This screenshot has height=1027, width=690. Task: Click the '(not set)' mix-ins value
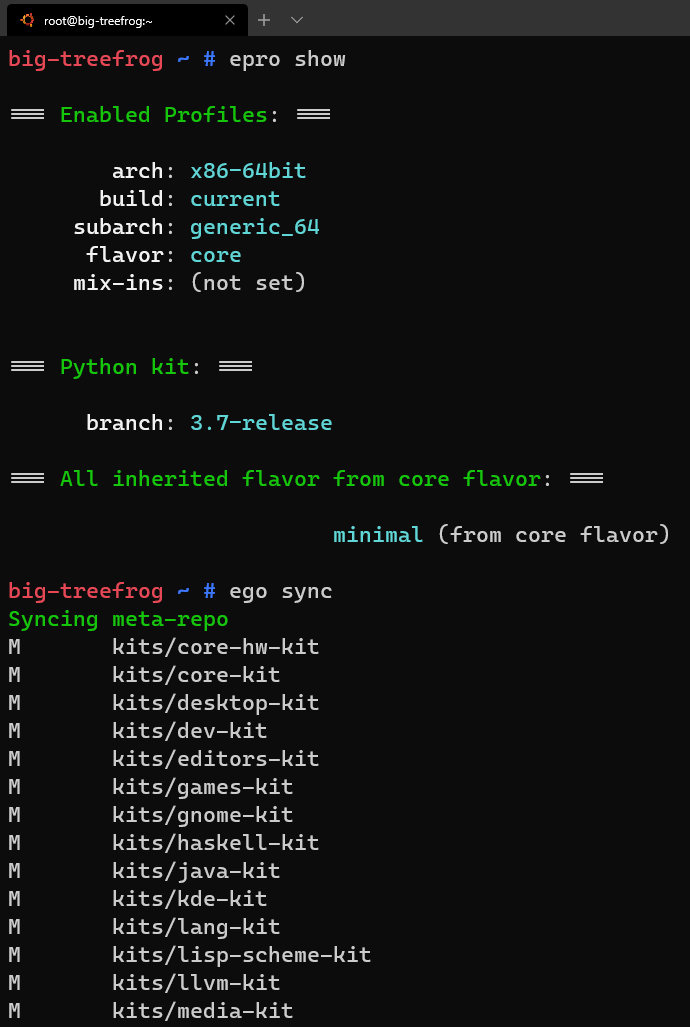point(248,283)
